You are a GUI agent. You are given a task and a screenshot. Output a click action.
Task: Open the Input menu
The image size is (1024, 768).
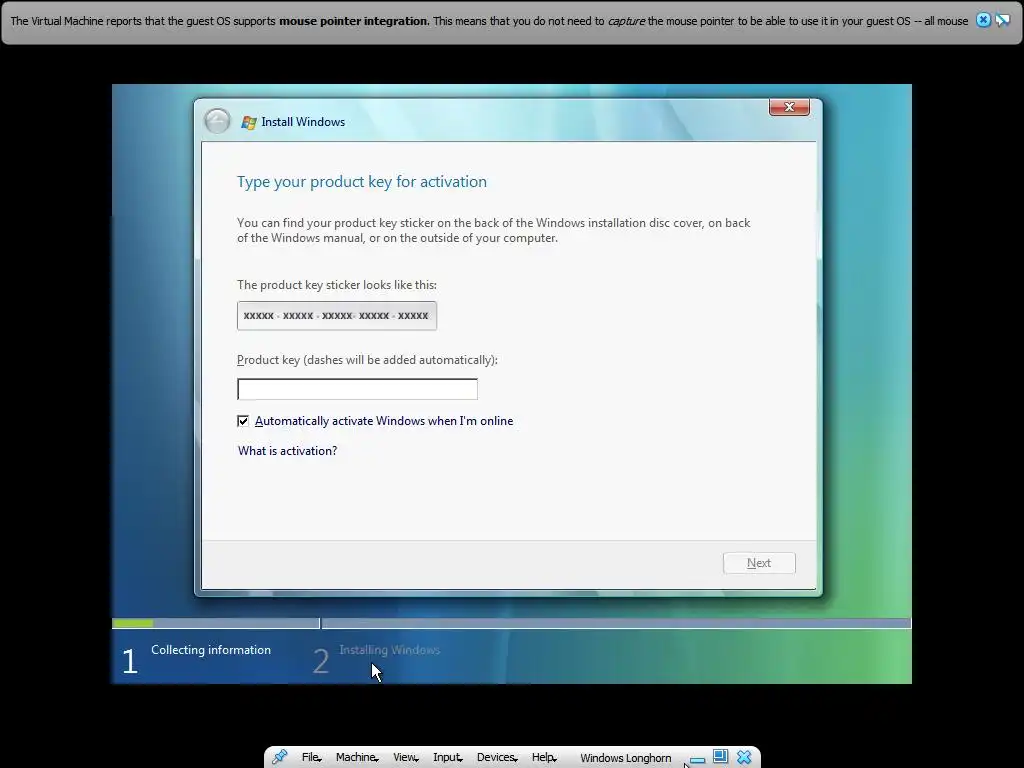click(447, 758)
